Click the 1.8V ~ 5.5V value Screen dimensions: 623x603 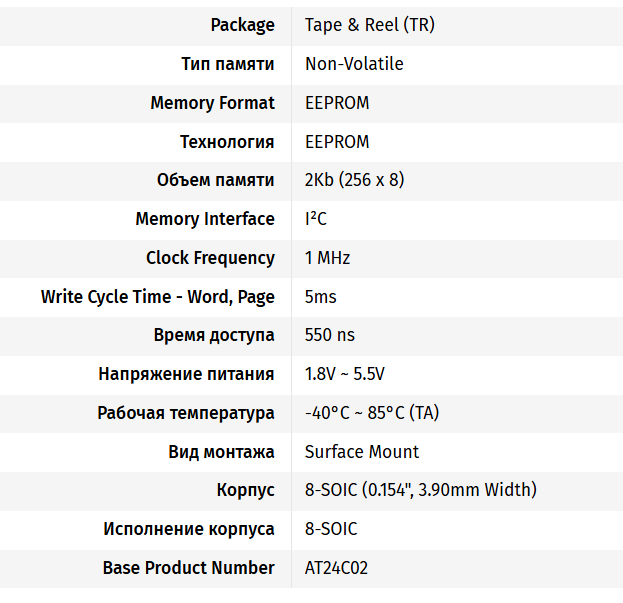[x=344, y=374]
